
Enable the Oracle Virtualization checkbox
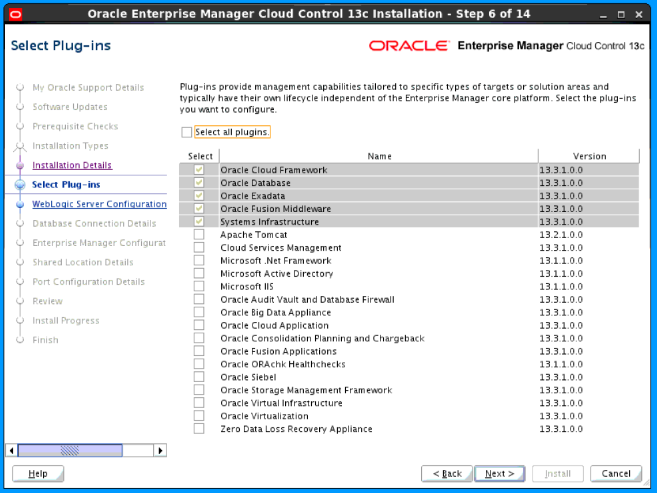pyautogui.click(x=199, y=416)
